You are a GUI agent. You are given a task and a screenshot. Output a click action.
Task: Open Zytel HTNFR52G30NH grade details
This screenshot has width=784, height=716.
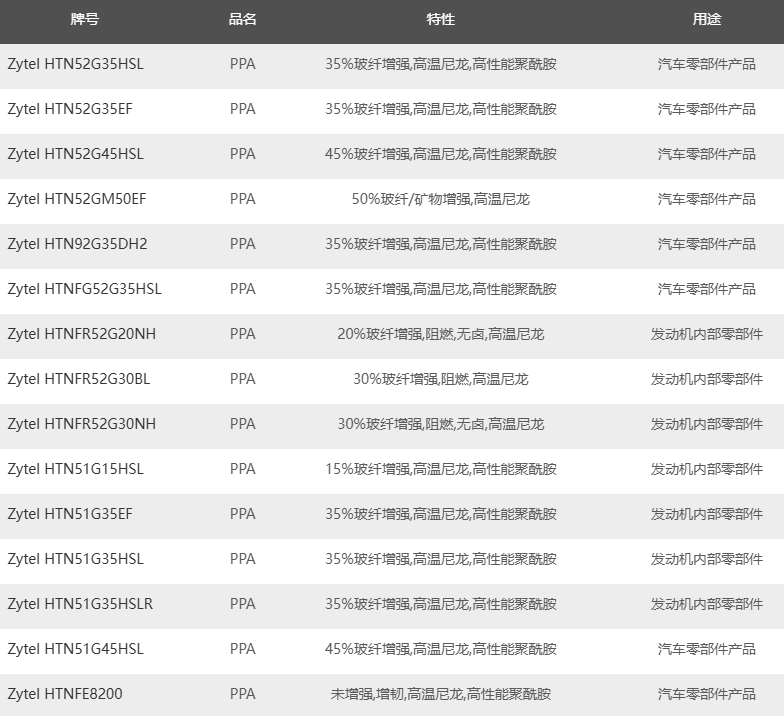click(81, 424)
